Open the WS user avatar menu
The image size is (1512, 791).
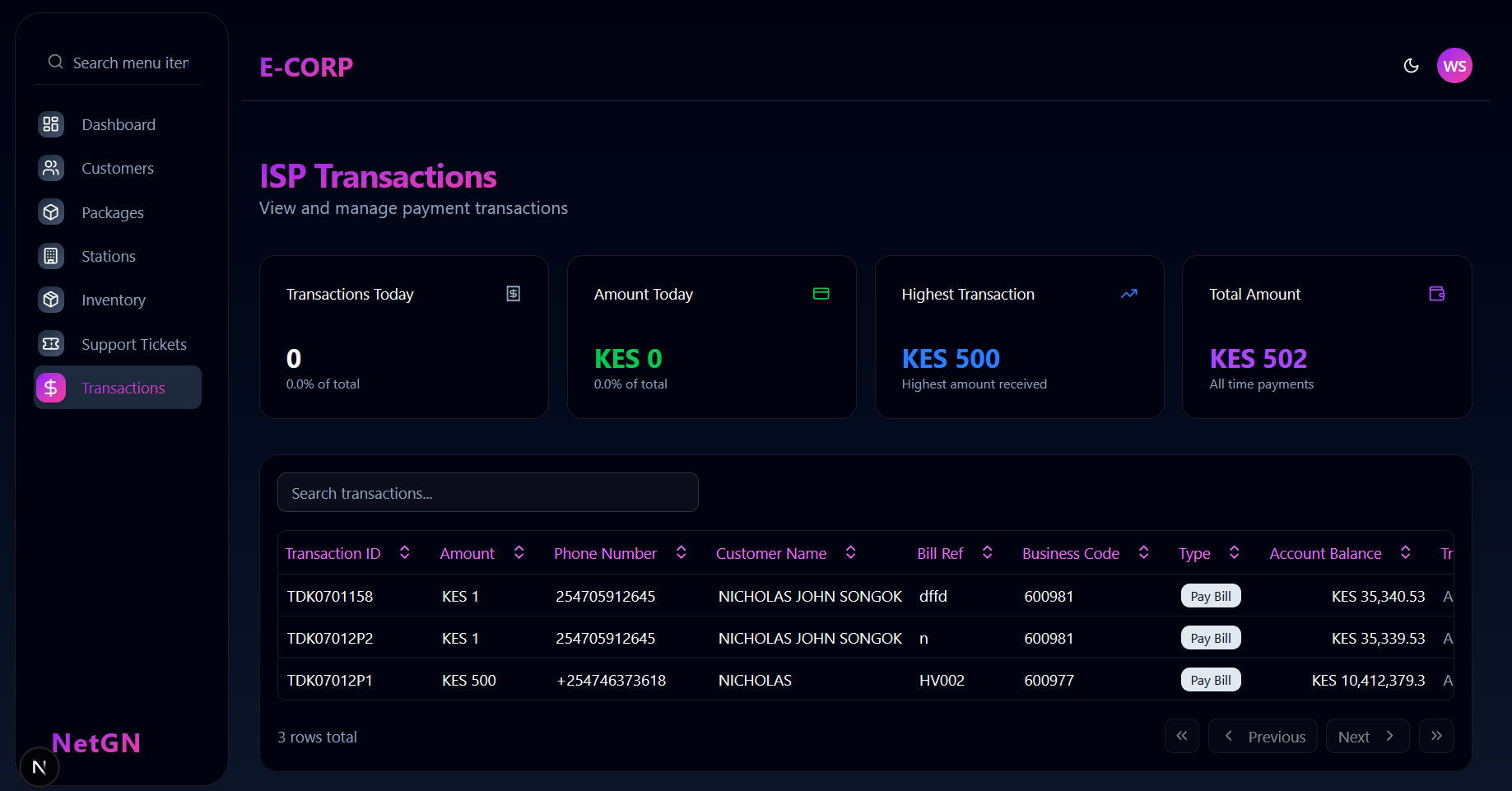pyautogui.click(x=1454, y=66)
